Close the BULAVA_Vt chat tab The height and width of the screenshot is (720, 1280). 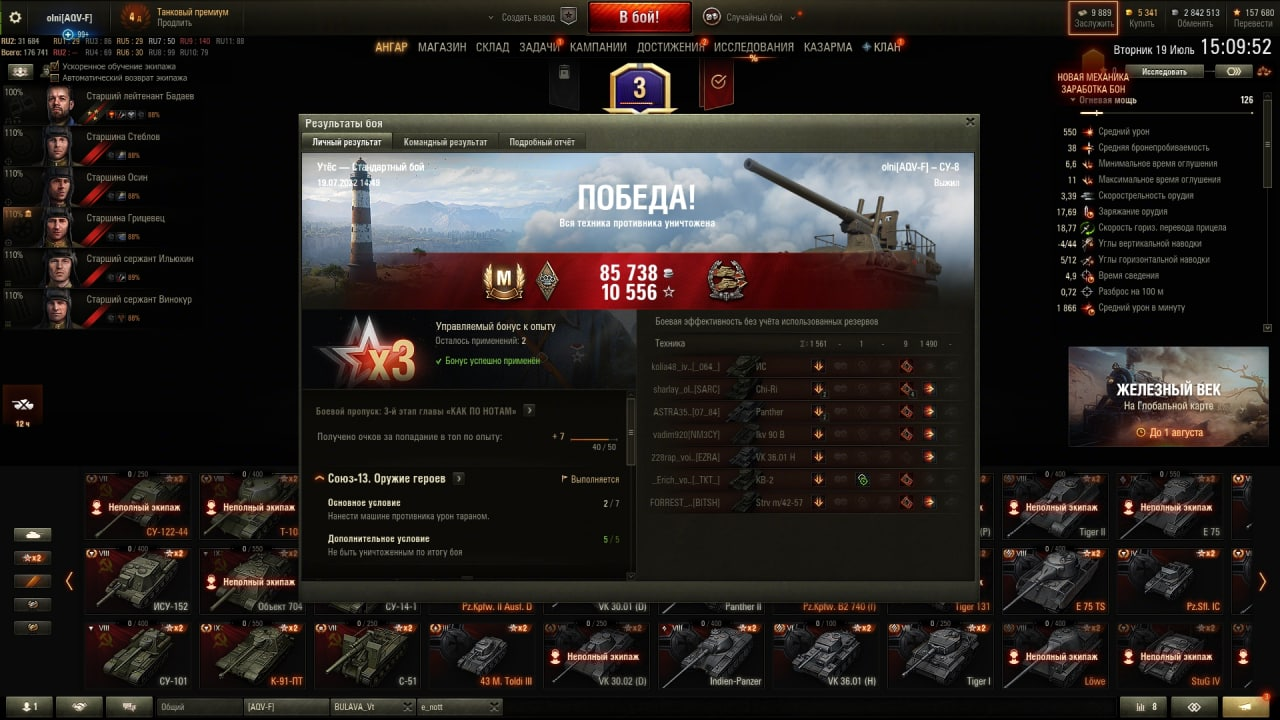click(x=407, y=707)
